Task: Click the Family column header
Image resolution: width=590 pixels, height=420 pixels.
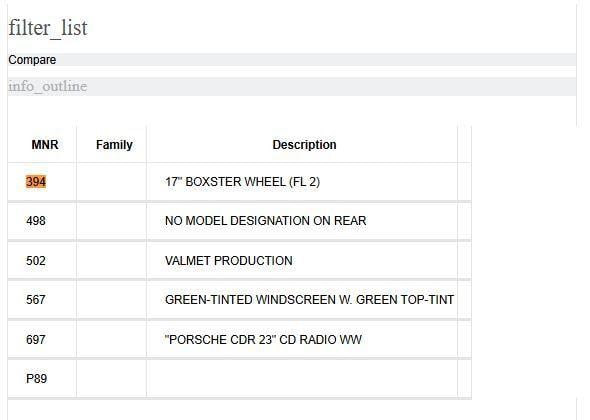Action: [114, 145]
